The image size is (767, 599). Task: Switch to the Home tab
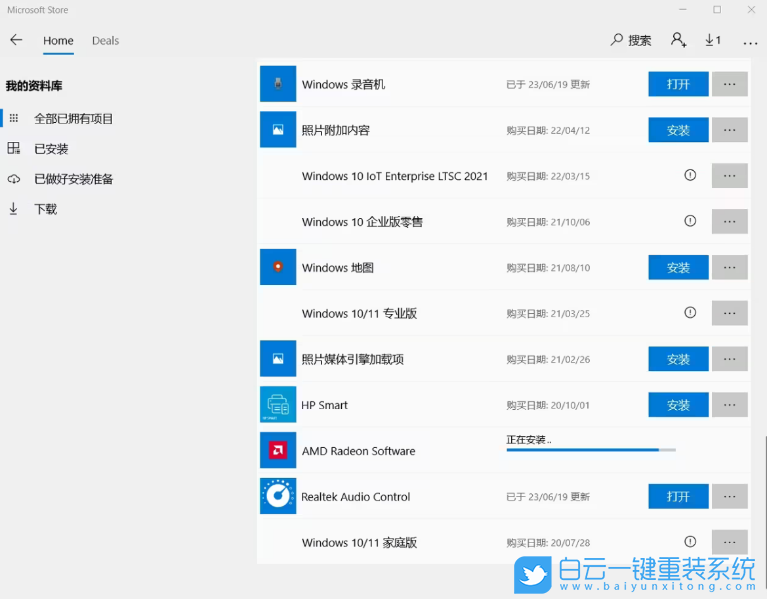click(x=58, y=41)
